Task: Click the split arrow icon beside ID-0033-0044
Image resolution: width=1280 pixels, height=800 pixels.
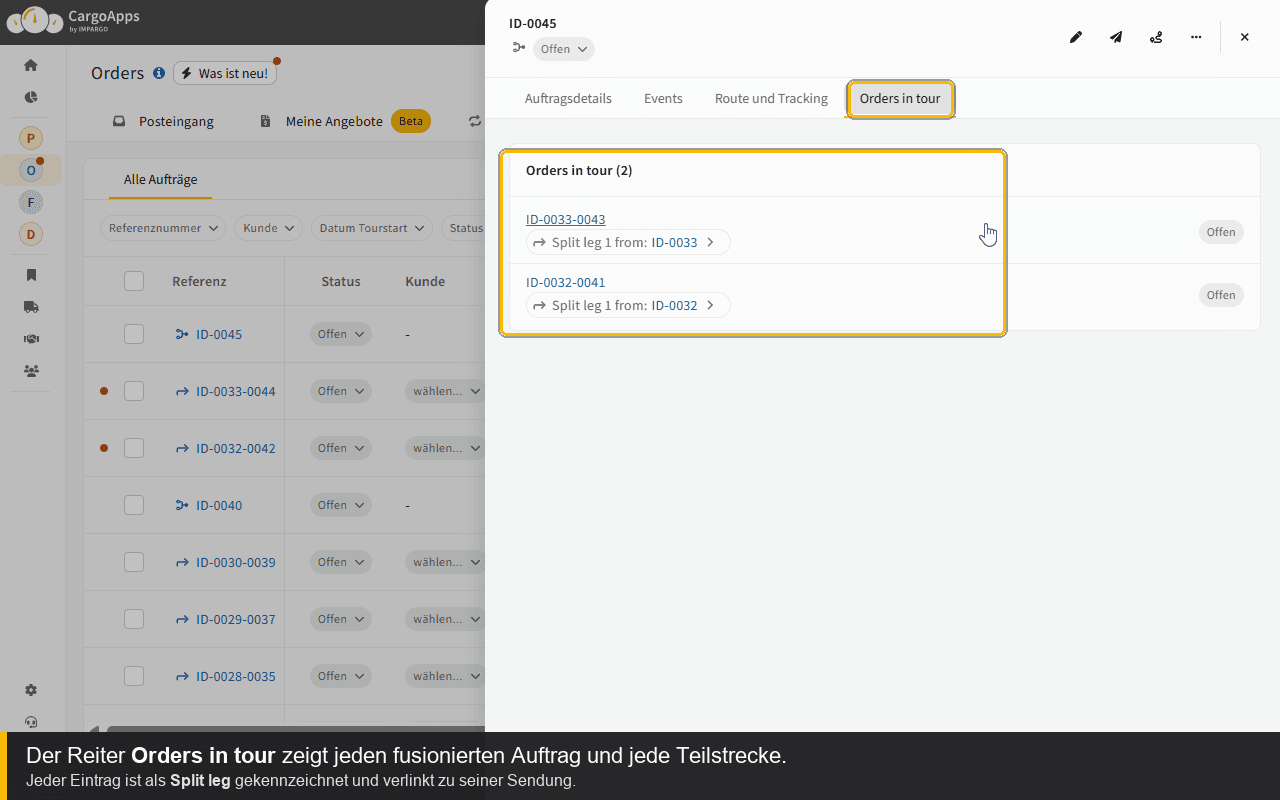Action: (182, 391)
